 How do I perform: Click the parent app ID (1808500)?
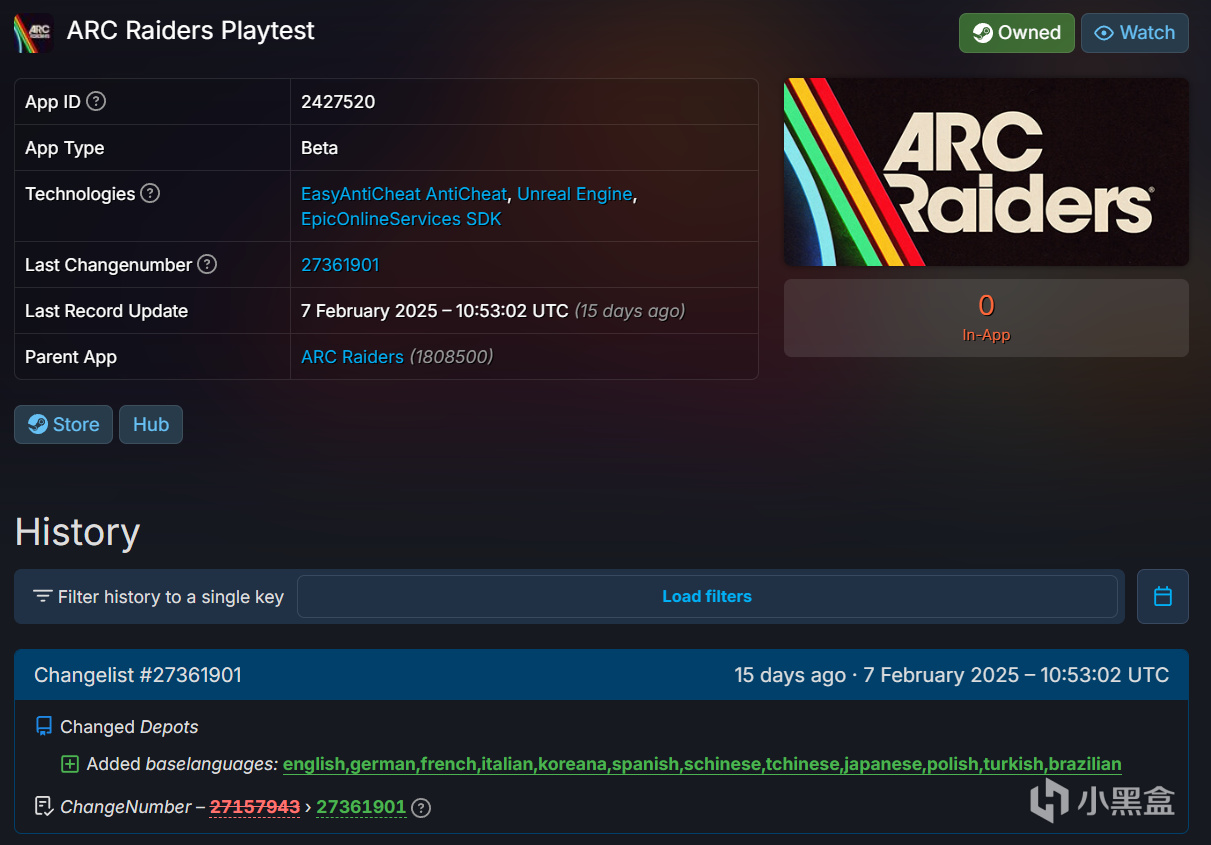tap(451, 357)
